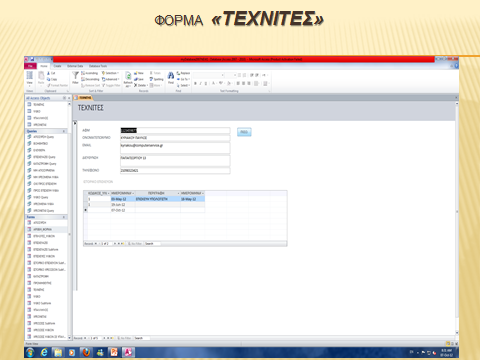480x360 pixels.
Task: Go to next record in main form navigator
Action: pos(104,338)
